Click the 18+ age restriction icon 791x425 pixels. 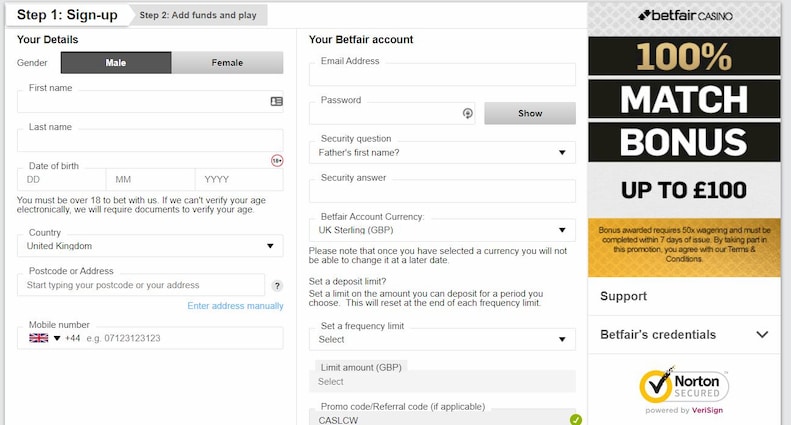tap(277, 160)
